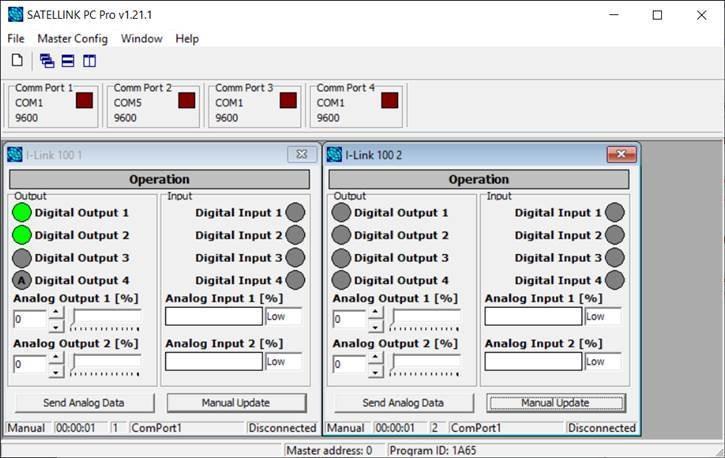
Task: Click Comm Port 2 red status indicator
Action: [x=186, y=100]
